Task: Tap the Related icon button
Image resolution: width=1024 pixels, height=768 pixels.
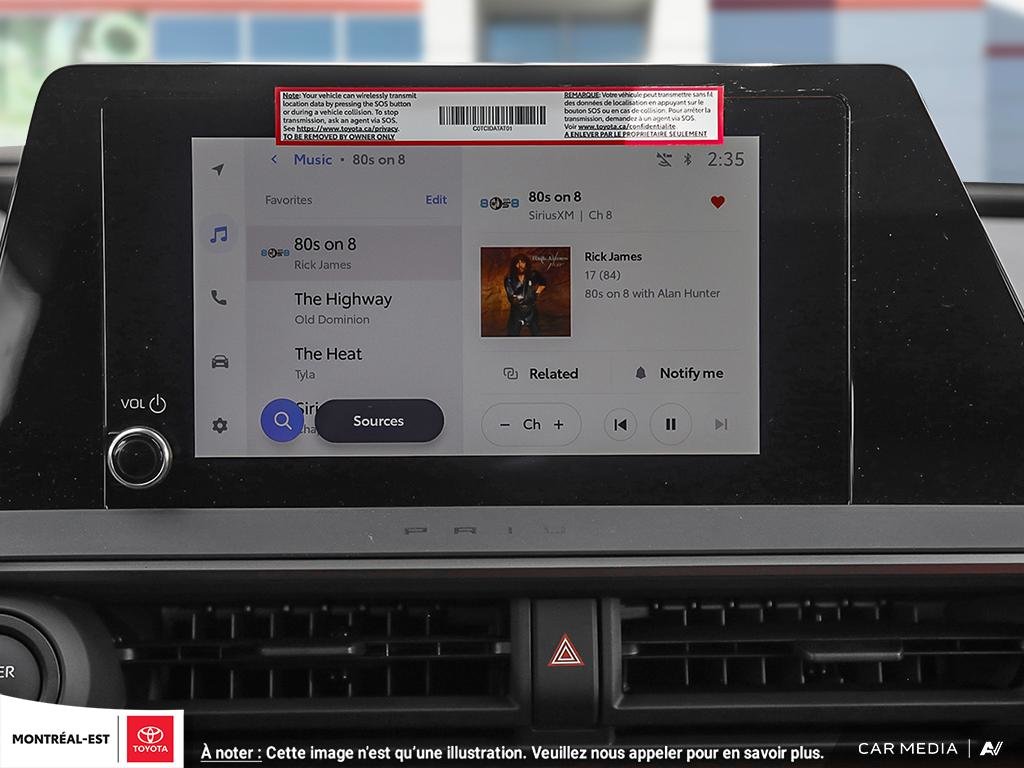Action: click(x=511, y=374)
